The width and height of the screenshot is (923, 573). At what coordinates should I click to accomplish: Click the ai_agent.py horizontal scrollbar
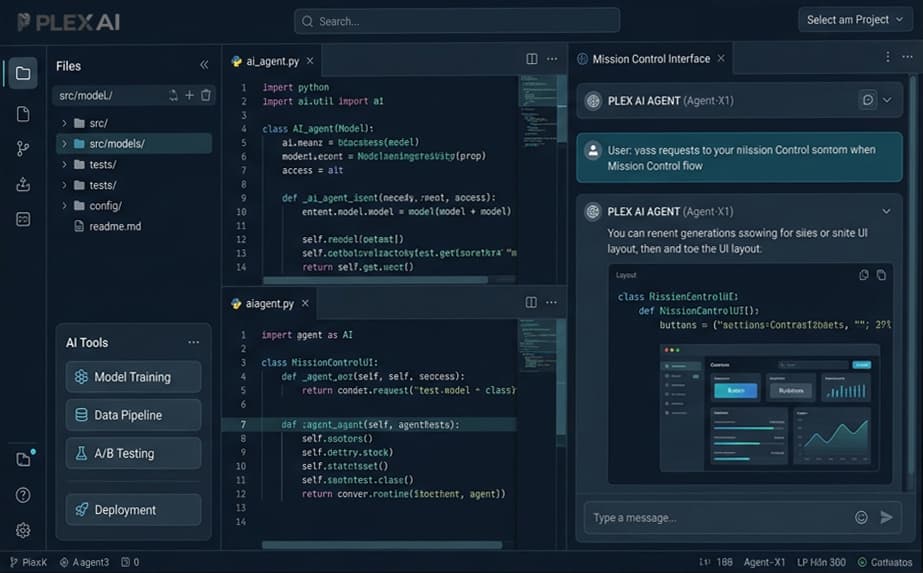pos(375,280)
